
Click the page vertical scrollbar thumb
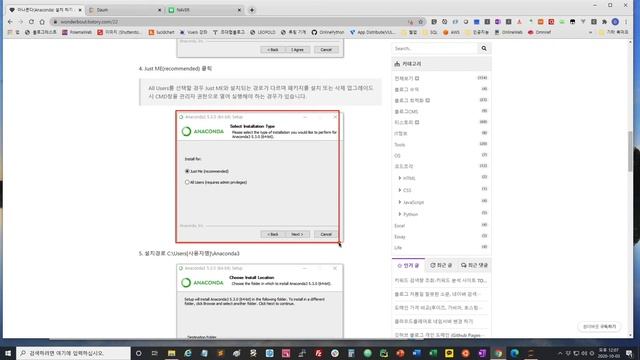630,151
